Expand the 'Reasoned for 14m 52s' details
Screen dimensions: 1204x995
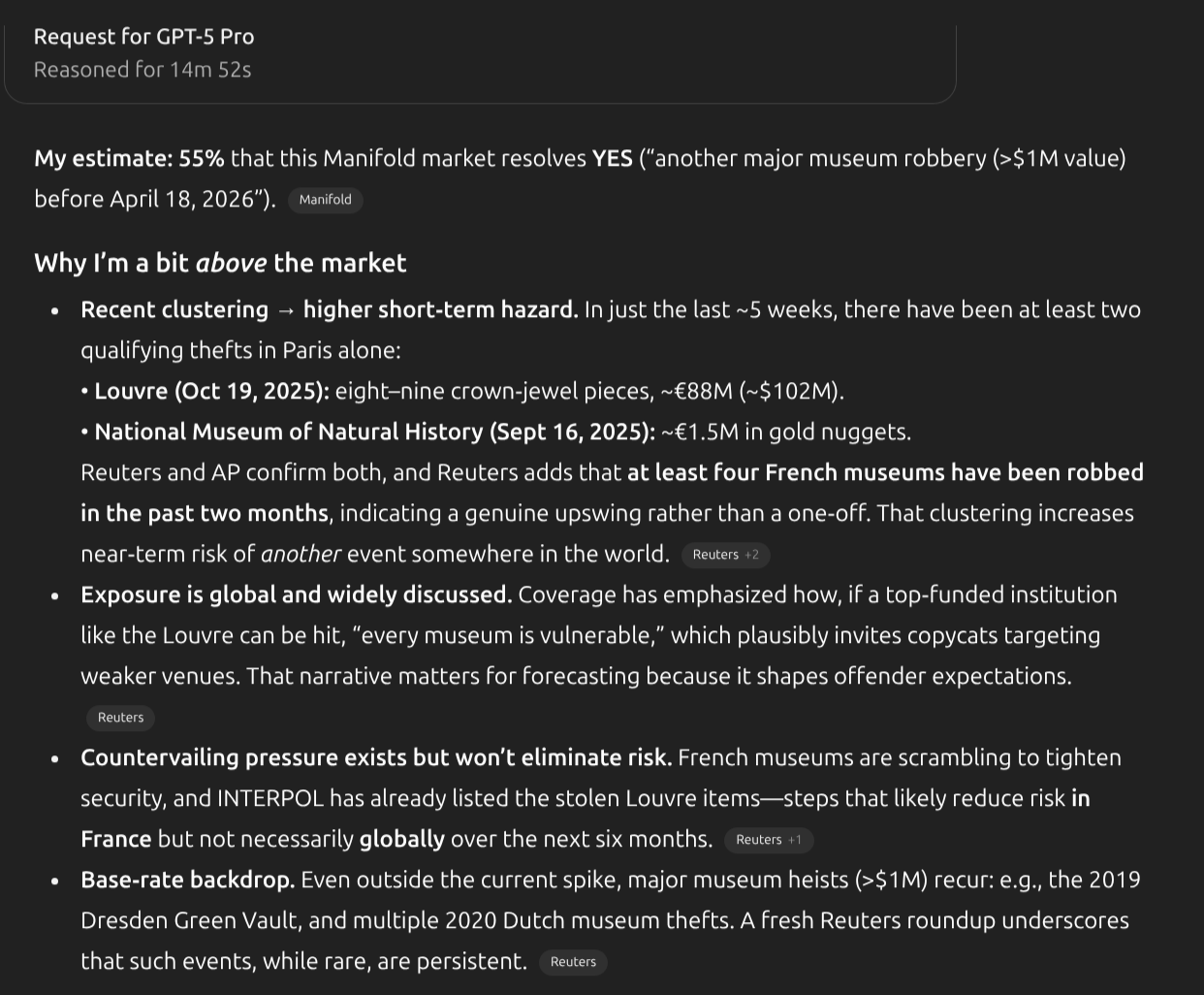point(143,70)
